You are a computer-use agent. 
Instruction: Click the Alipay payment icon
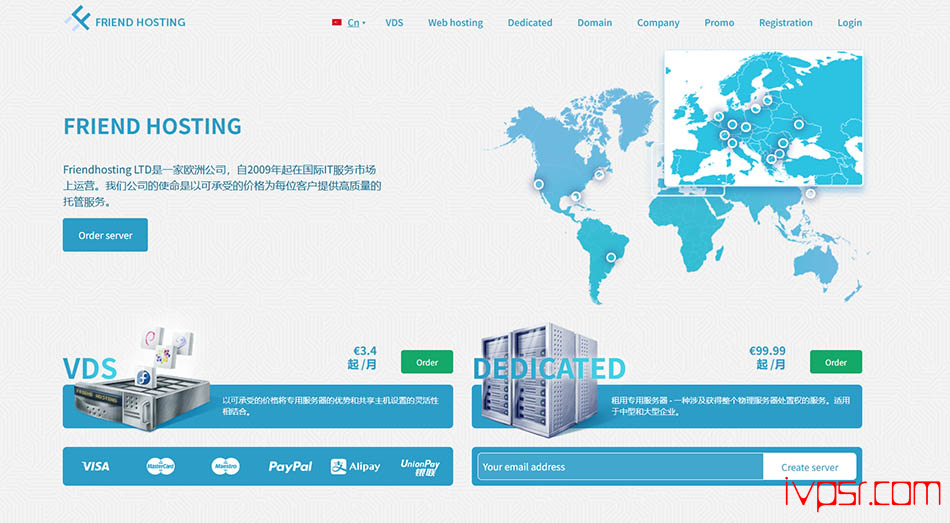355,466
